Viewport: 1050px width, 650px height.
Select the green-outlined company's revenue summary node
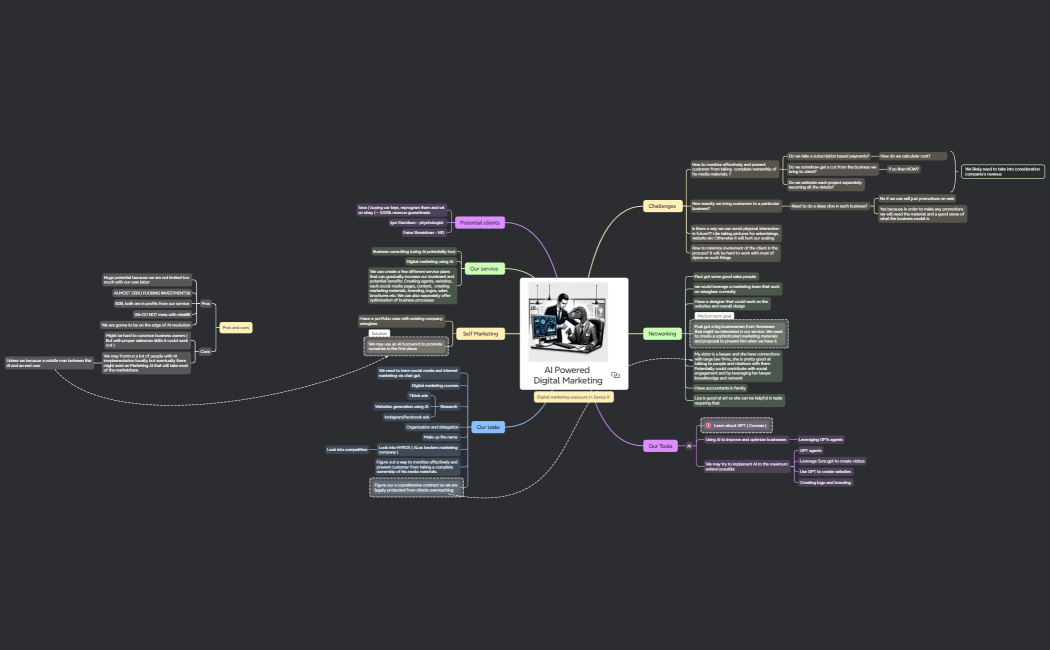click(1003, 171)
